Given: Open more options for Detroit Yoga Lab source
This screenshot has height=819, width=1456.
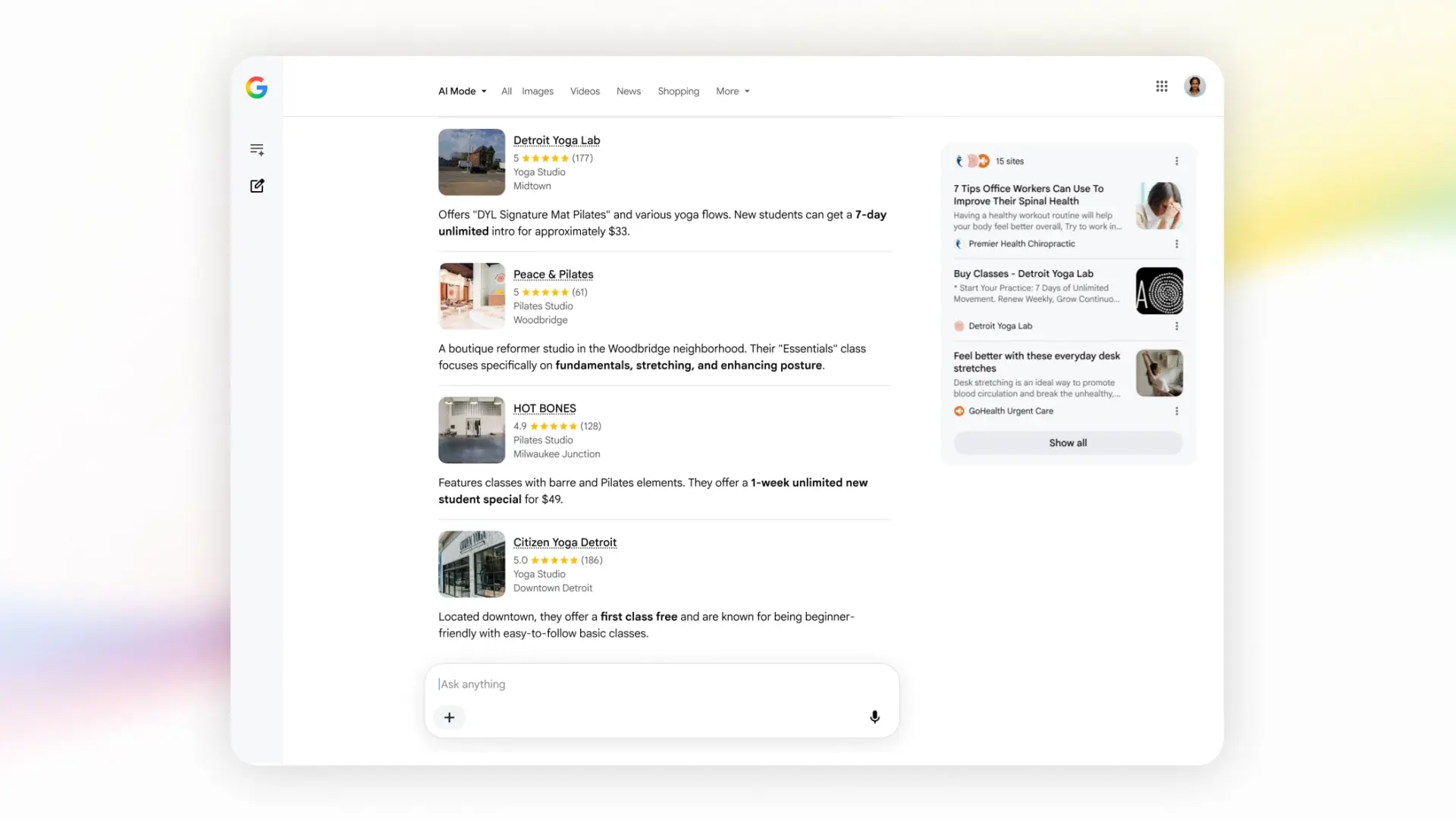Looking at the screenshot, I should [x=1177, y=326].
